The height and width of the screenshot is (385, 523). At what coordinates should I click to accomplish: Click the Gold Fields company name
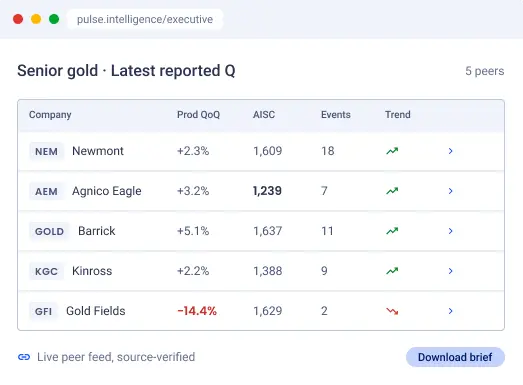[96, 311]
